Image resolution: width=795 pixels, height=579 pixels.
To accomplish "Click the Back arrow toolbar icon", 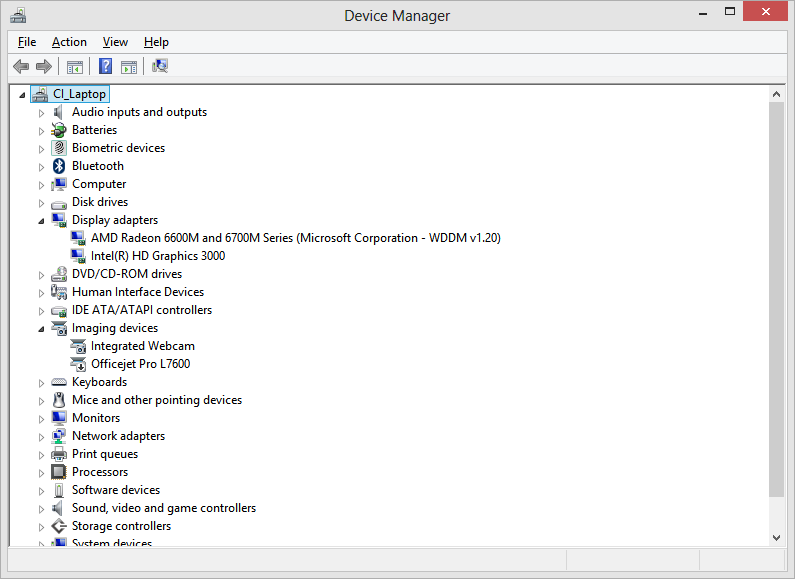I will coord(21,66).
